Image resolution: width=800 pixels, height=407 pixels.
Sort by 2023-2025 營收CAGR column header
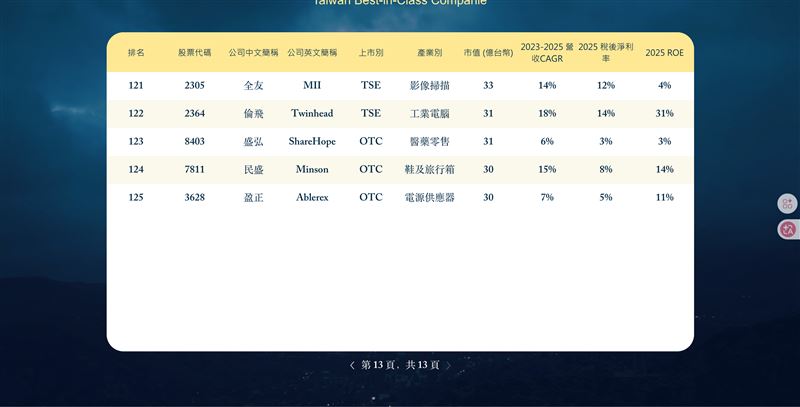click(547, 53)
